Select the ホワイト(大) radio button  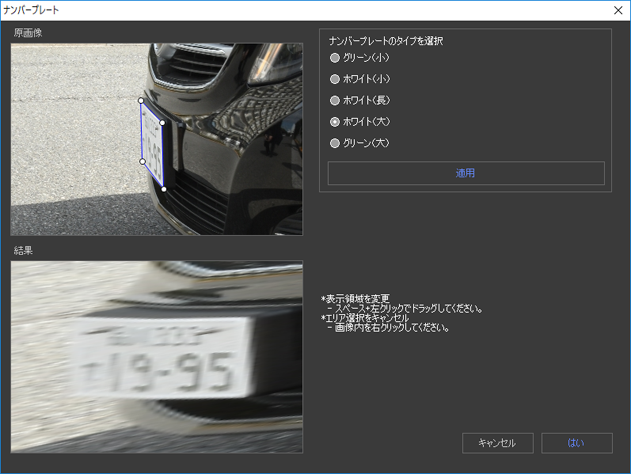point(335,121)
